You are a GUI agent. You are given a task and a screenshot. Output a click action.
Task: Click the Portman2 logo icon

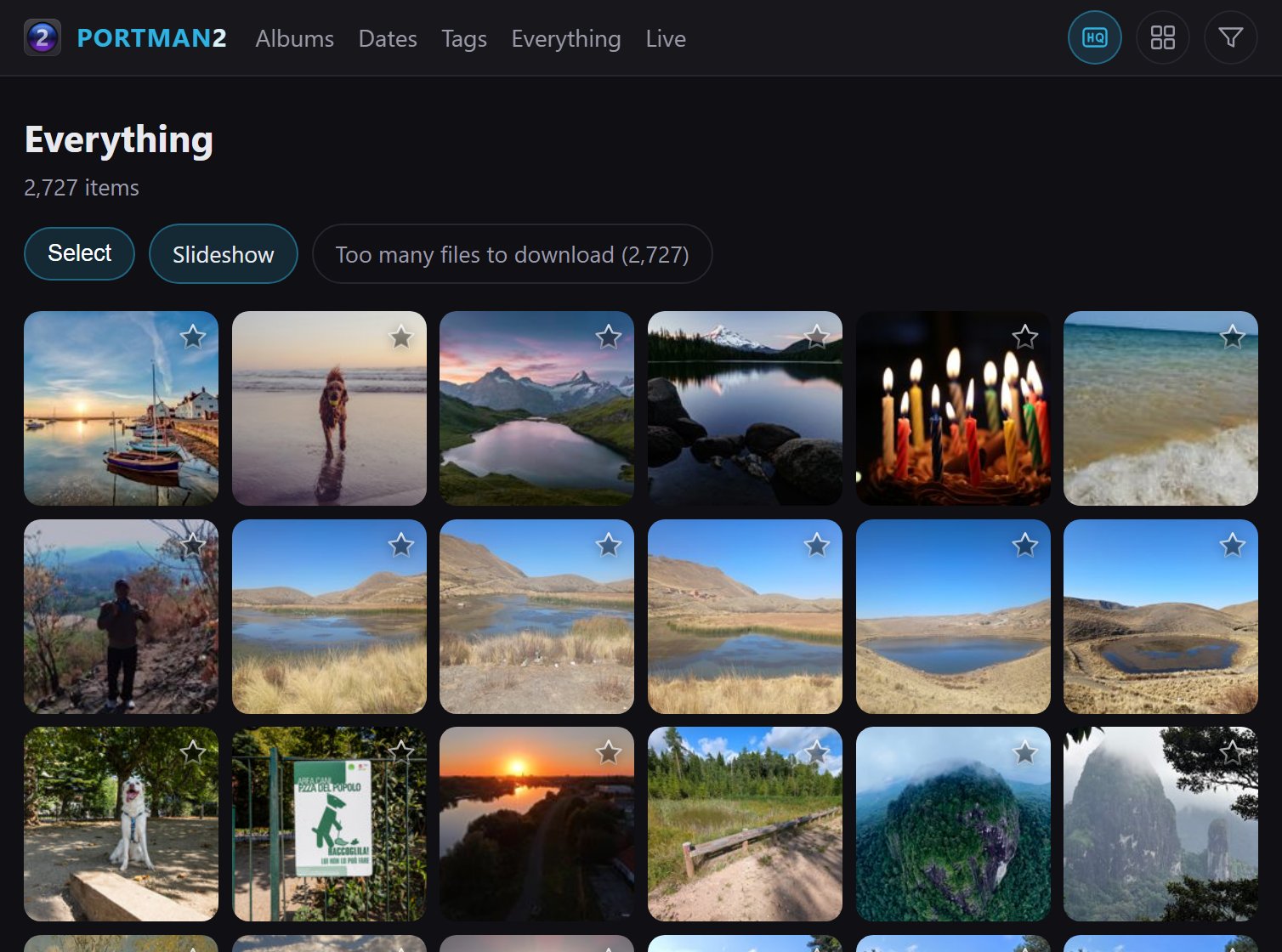pos(43,37)
